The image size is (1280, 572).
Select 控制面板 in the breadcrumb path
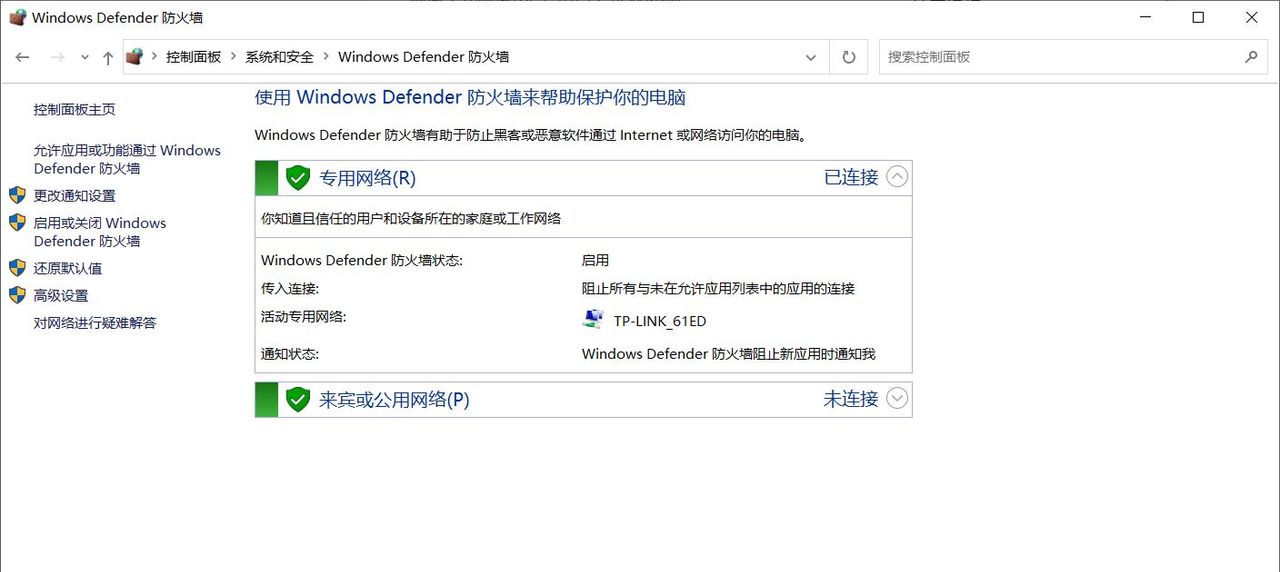coord(193,57)
